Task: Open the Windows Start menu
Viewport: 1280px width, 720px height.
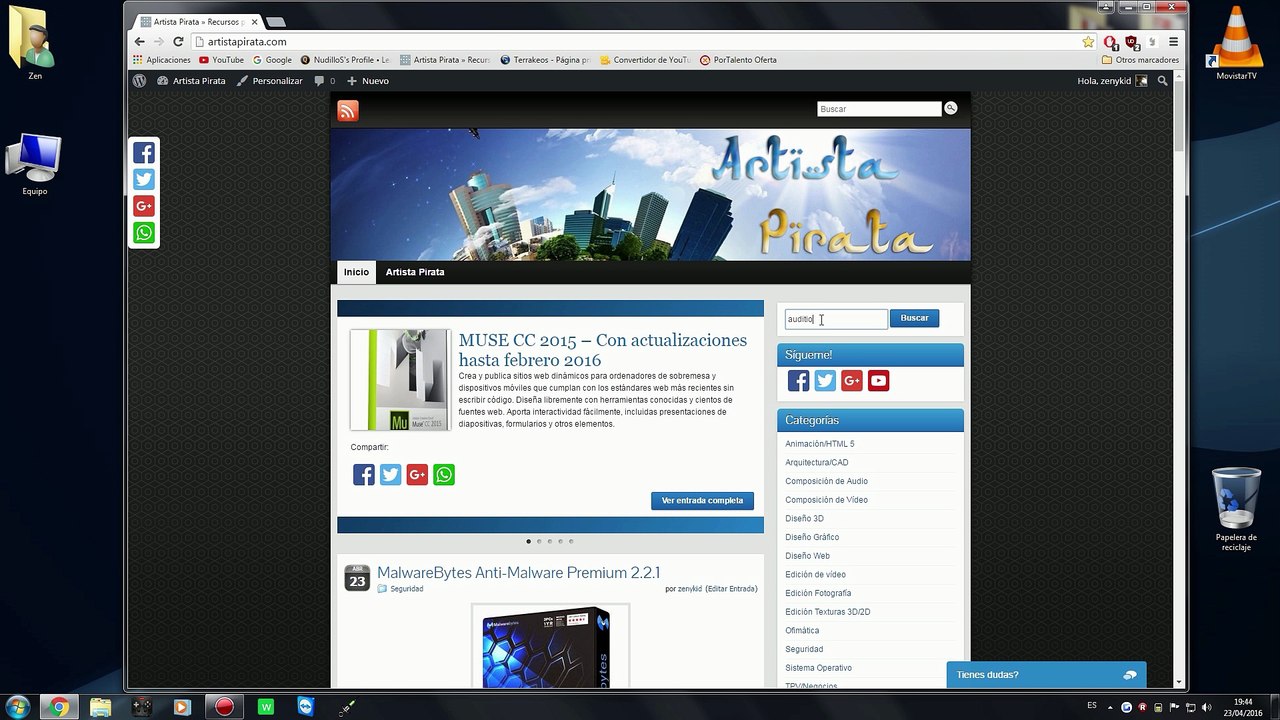Action: coord(18,707)
